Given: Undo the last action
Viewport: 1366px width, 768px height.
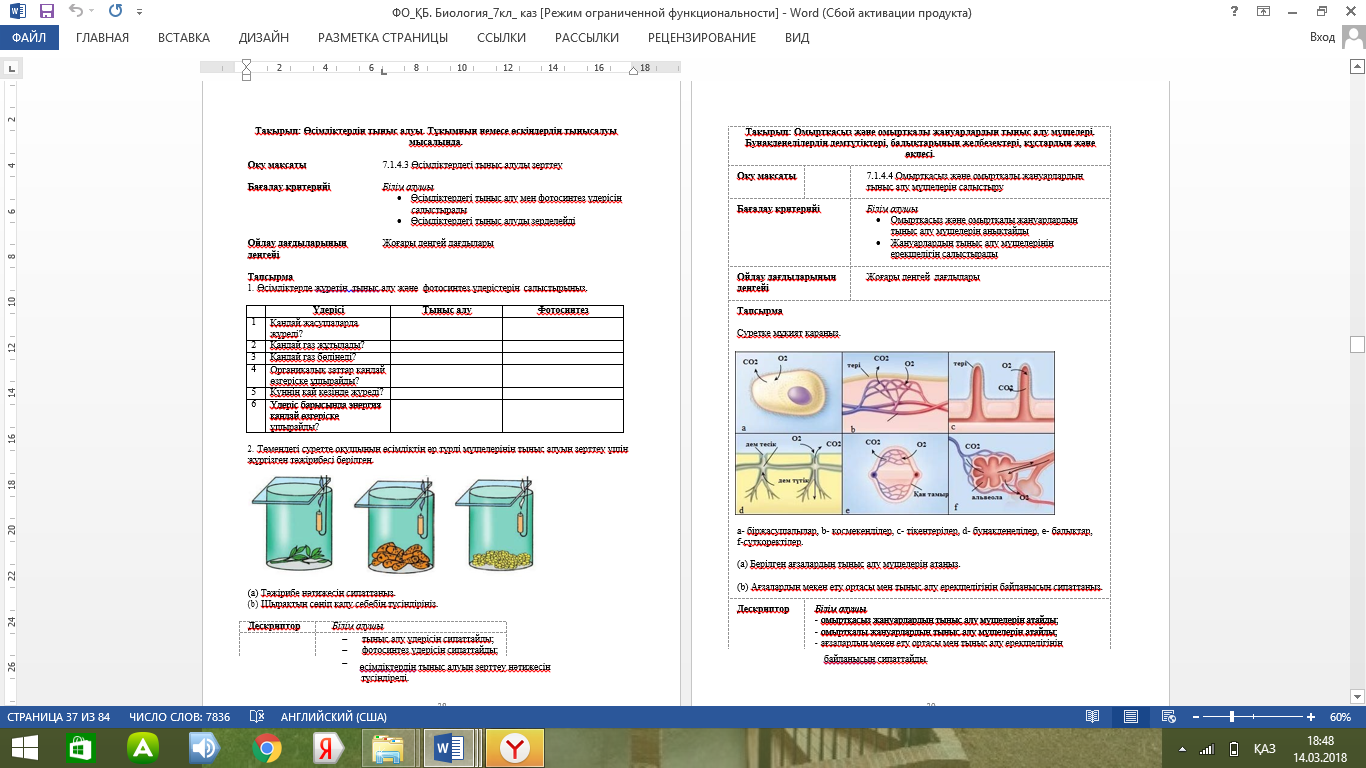Looking at the screenshot, I should pyautogui.click(x=77, y=13).
